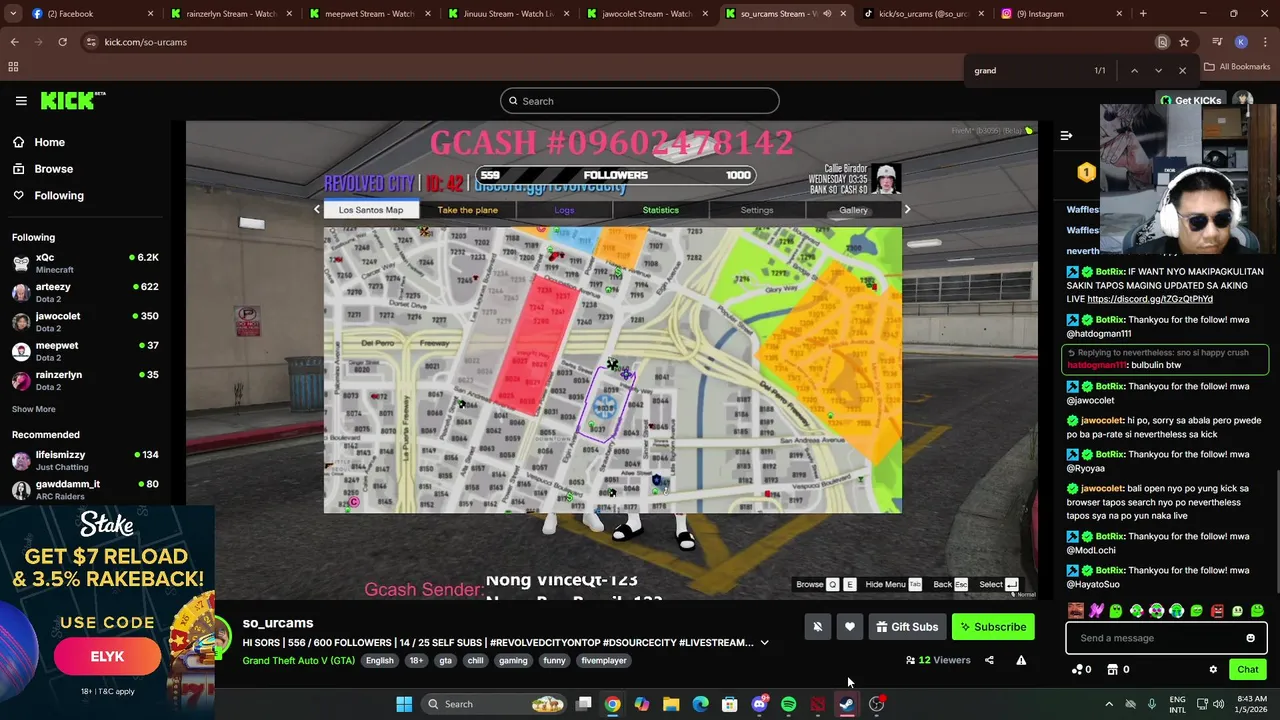Select the English tag
The width and height of the screenshot is (1280, 720).
click(x=379, y=661)
